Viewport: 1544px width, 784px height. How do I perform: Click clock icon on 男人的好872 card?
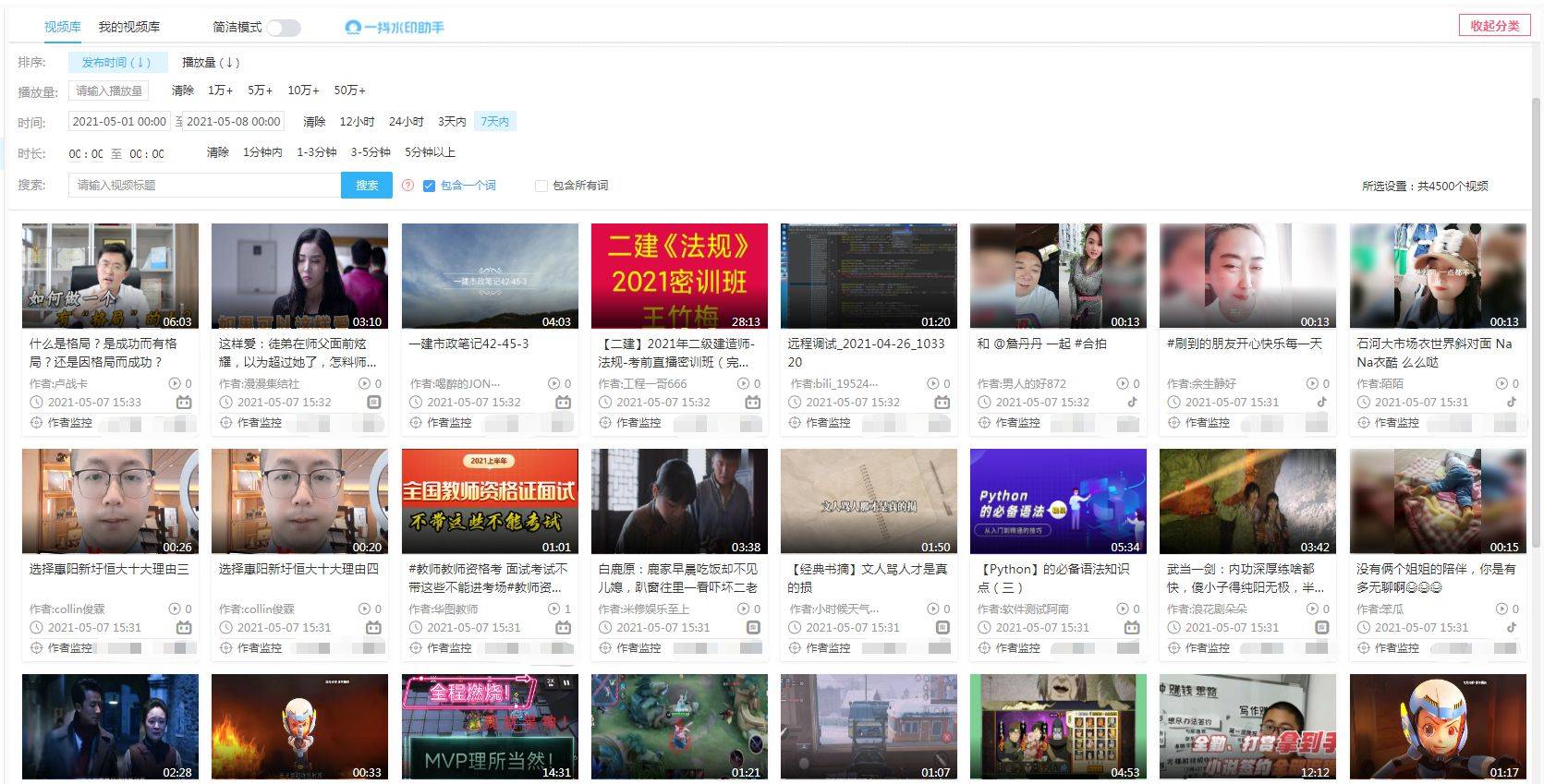pos(985,403)
